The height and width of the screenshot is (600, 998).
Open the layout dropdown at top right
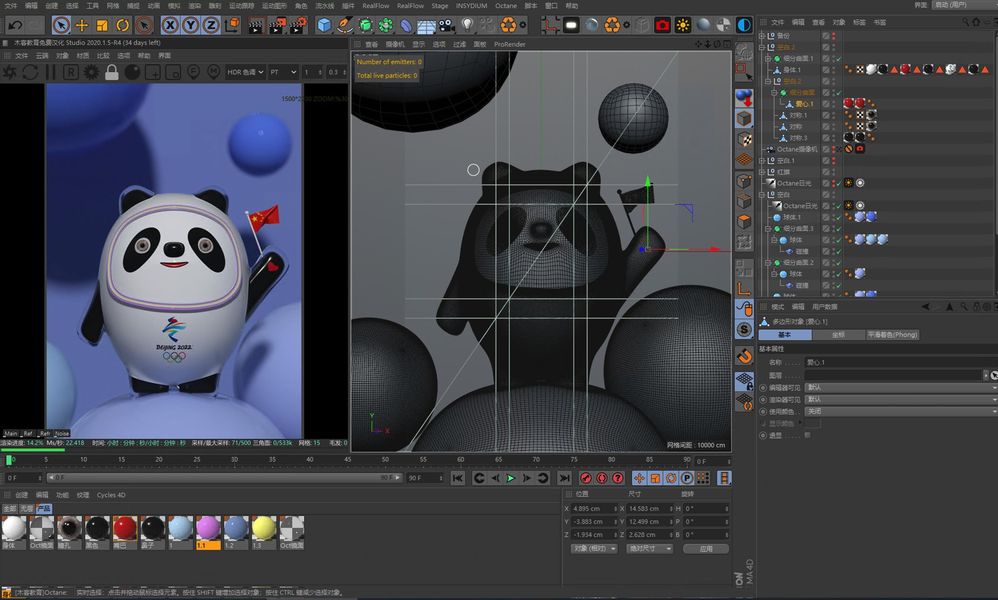(x=964, y=4)
